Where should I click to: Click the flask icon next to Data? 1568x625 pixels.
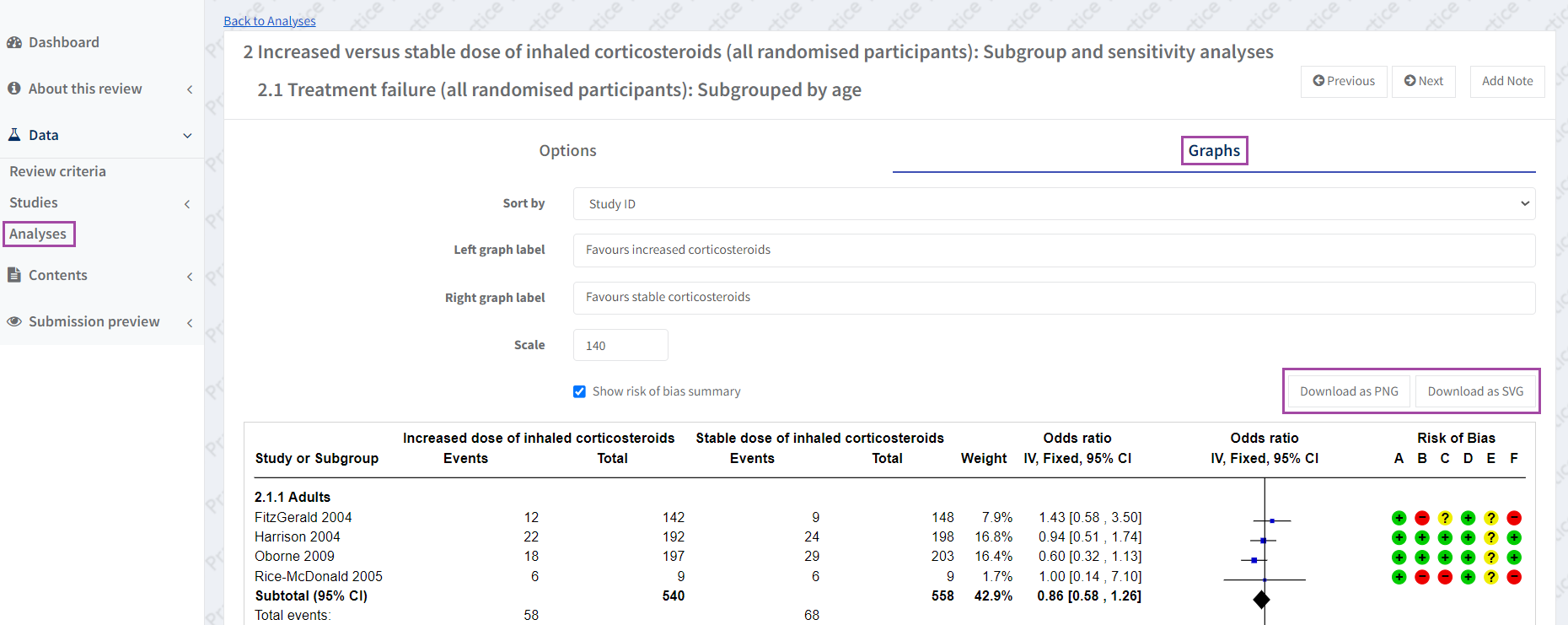pos(14,135)
